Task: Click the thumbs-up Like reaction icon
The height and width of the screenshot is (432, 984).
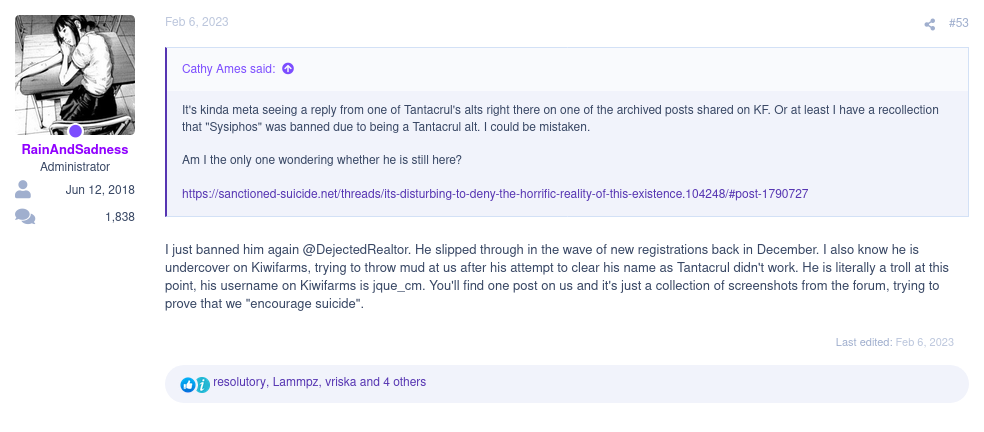Action: pos(188,384)
